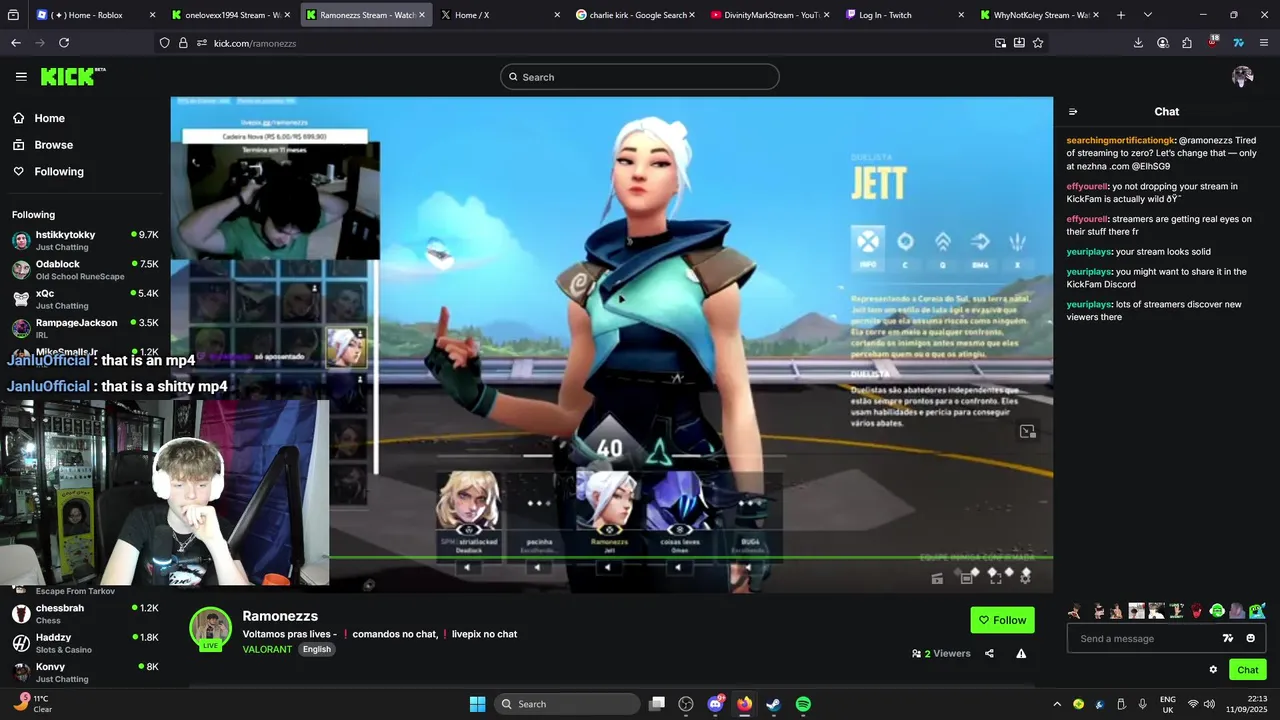Click Windows Start button
Image resolution: width=1280 pixels, height=720 pixels.
tap(477, 704)
